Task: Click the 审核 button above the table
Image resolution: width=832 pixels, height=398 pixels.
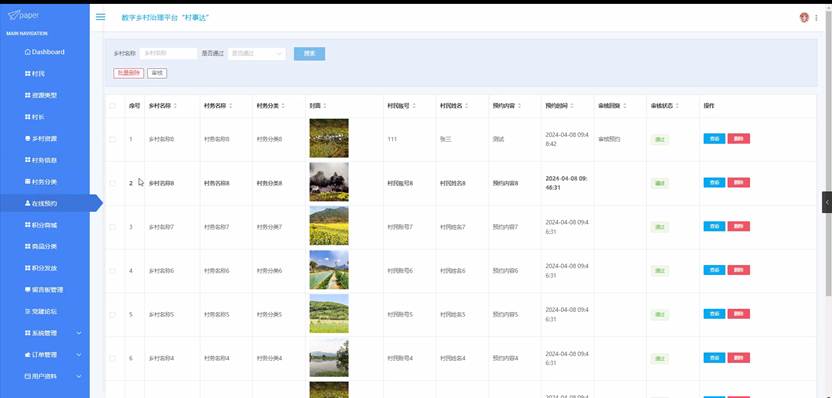Action: (157, 73)
